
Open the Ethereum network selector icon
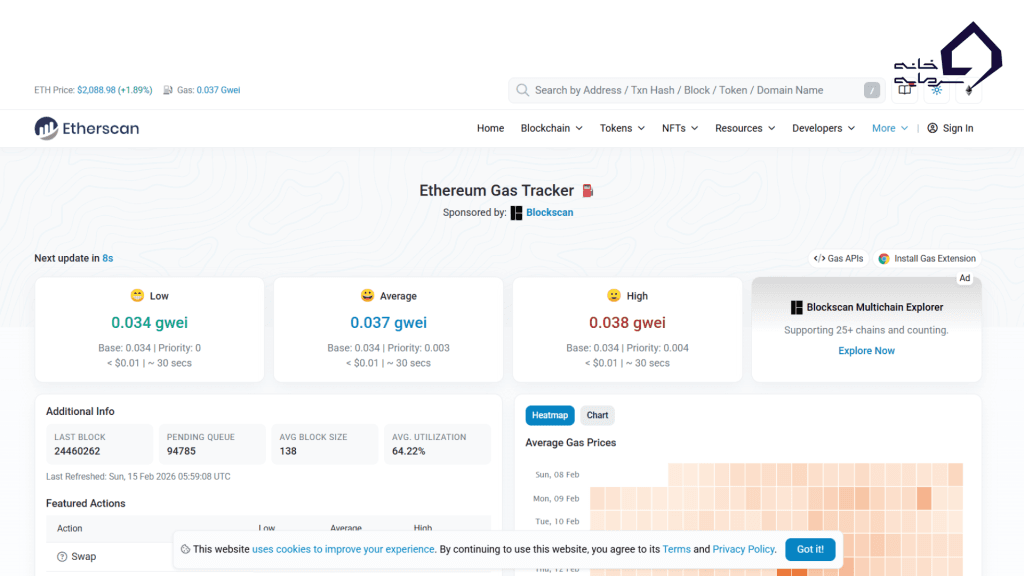click(x=968, y=90)
